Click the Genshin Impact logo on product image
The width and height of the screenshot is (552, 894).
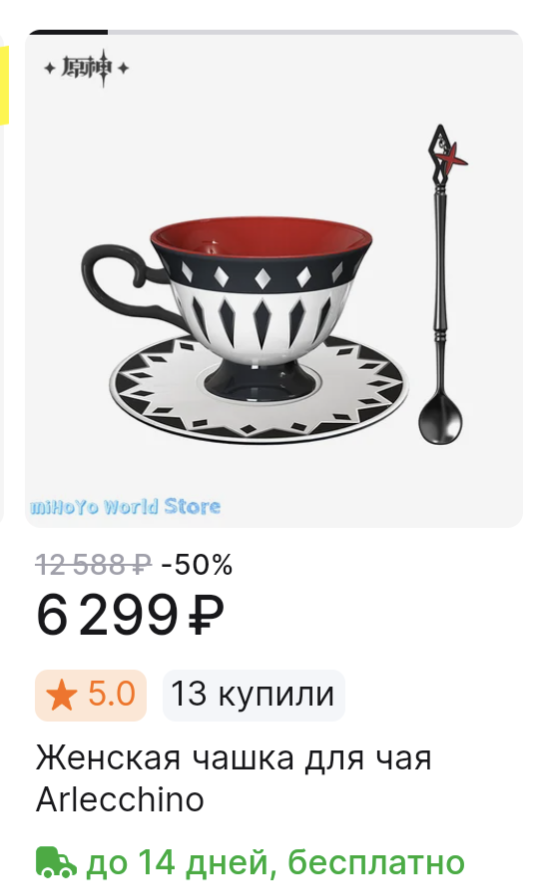coord(87,68)
